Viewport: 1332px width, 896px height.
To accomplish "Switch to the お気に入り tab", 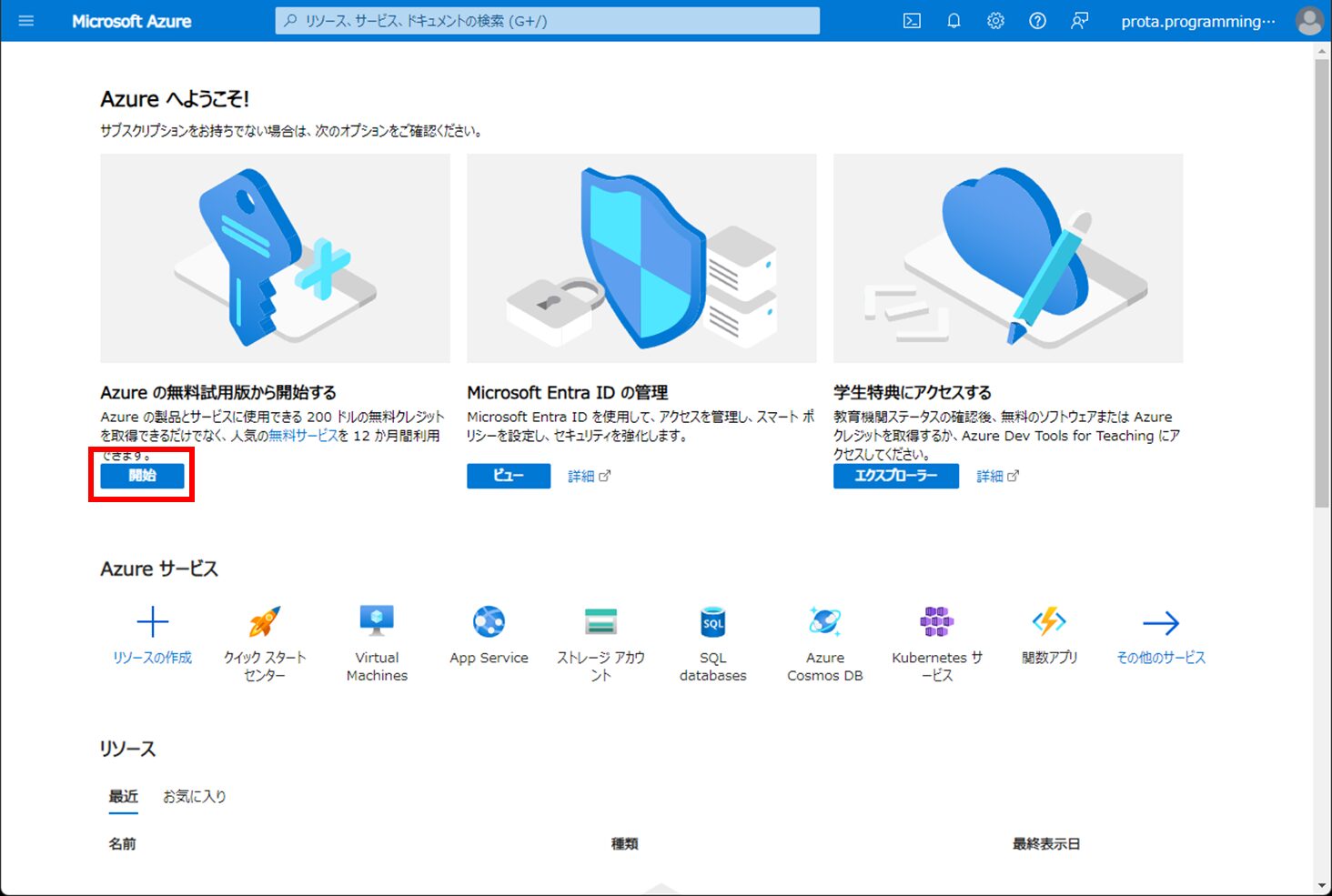I will pos(194,796).
